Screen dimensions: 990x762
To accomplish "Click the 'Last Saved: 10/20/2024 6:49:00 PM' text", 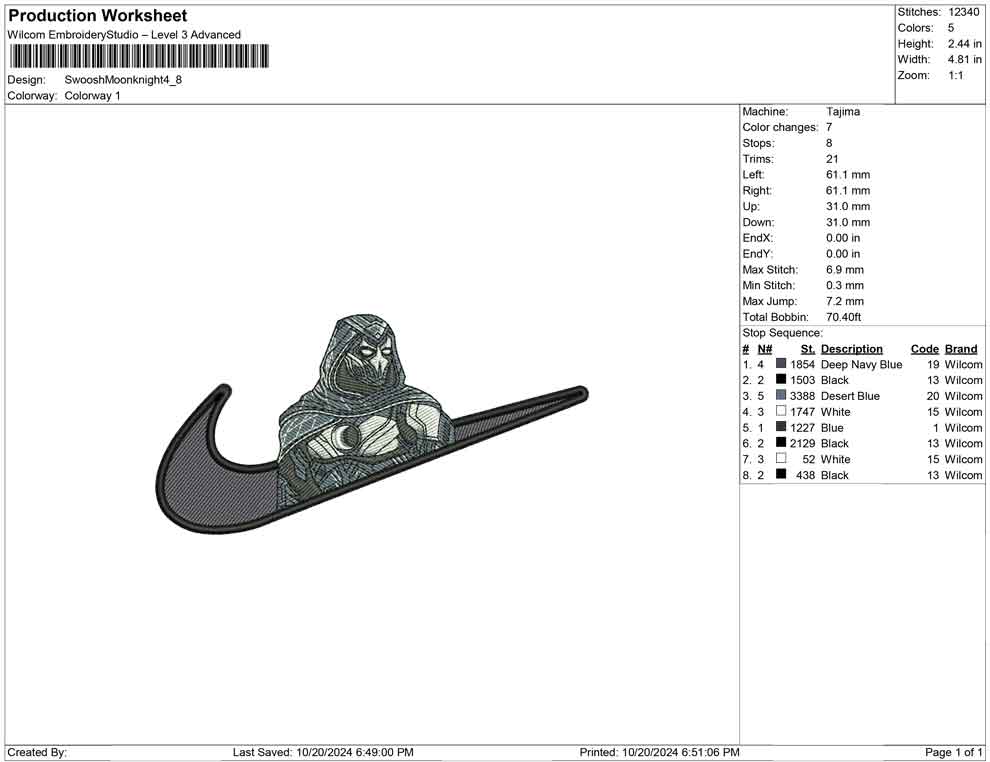I will [323, 752].
